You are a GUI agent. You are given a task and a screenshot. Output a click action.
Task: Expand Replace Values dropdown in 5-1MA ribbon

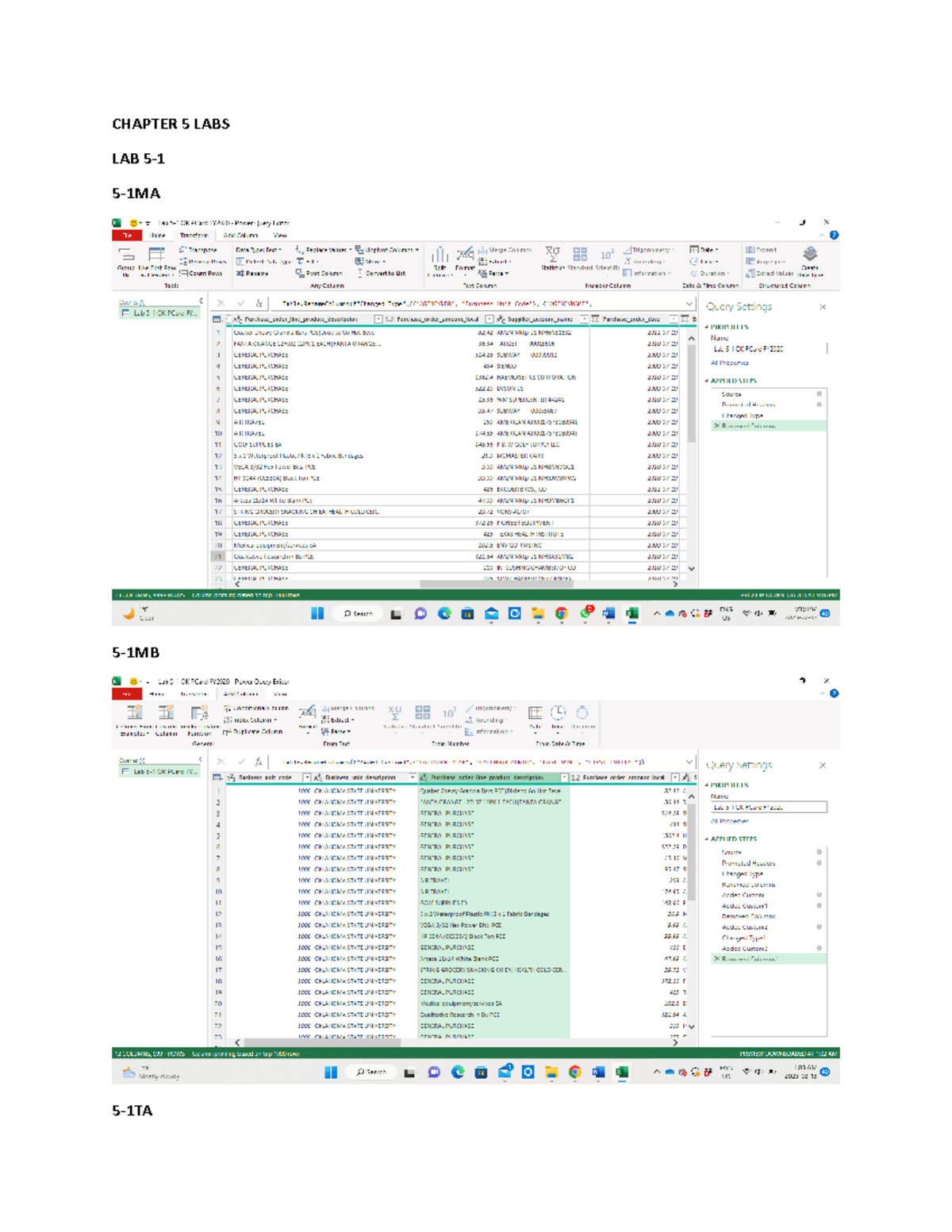(324, 250)
